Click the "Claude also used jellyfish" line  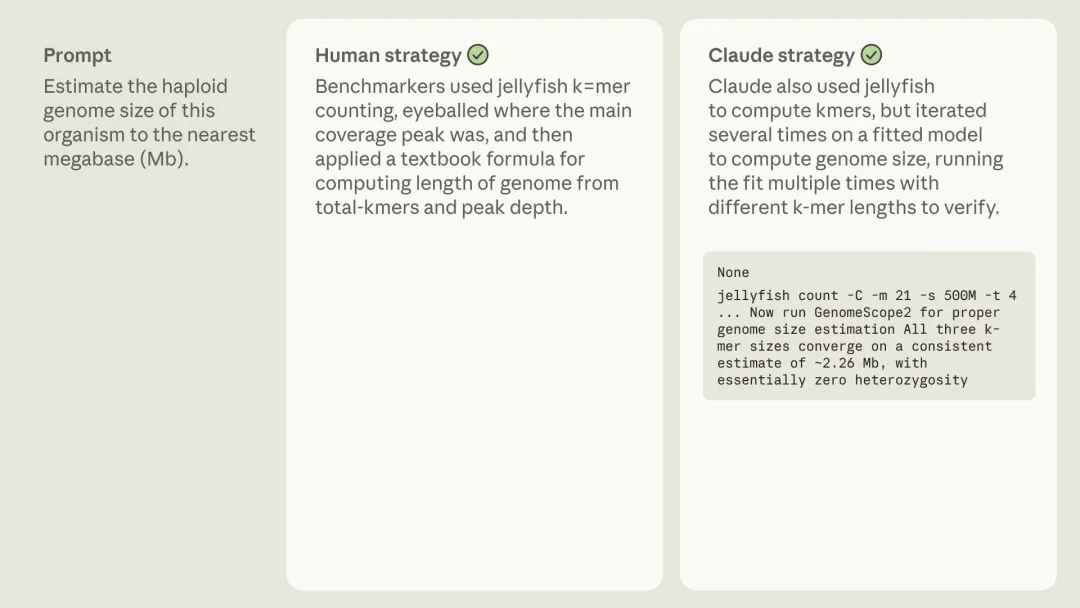coord(821,86)
